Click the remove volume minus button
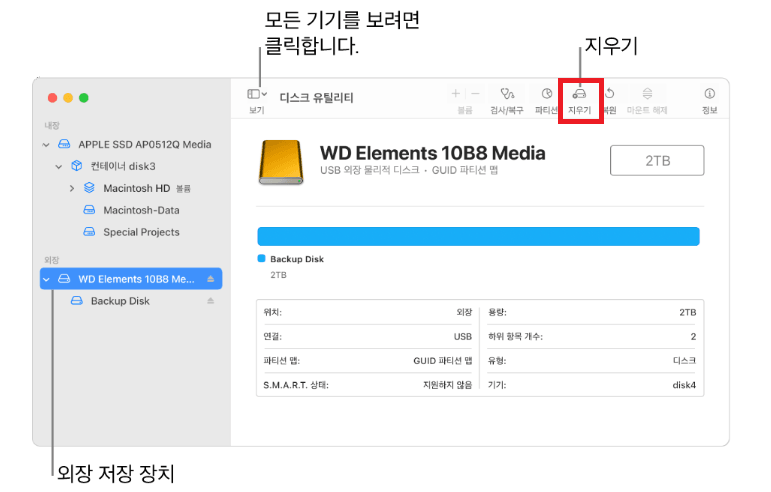 [475, 93]
